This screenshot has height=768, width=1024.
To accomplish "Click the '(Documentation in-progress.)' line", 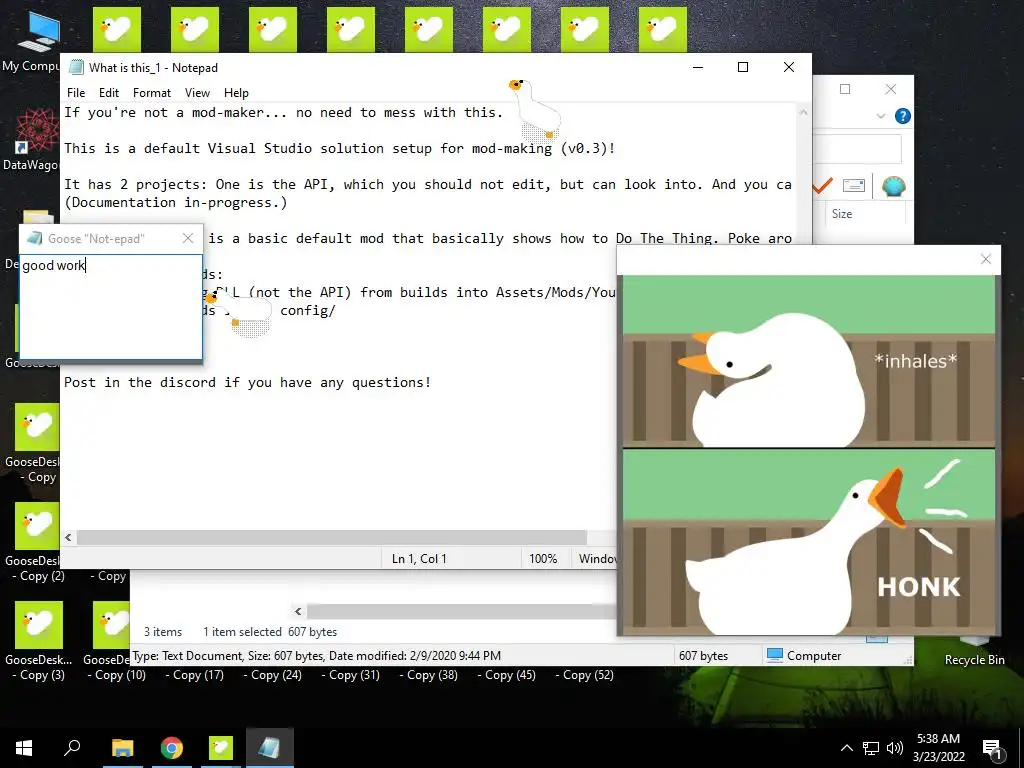I will point(176,202).
